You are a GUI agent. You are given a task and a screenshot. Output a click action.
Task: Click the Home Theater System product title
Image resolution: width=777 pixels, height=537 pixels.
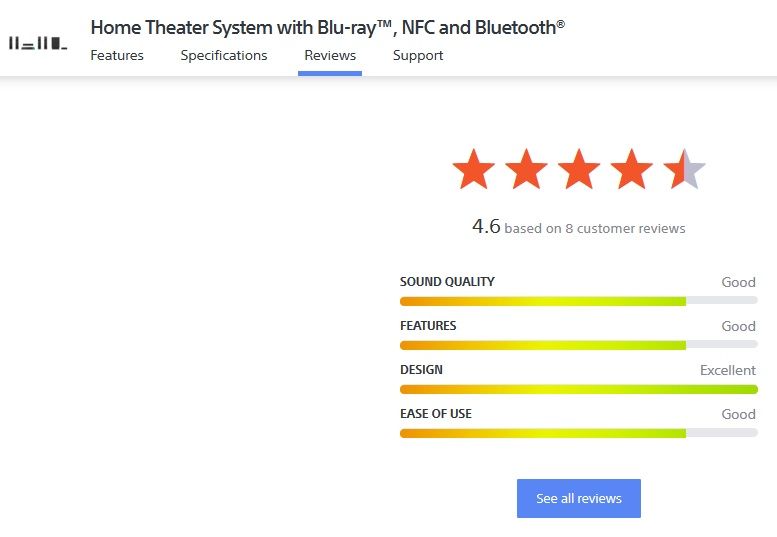click(x=327, y=27)
